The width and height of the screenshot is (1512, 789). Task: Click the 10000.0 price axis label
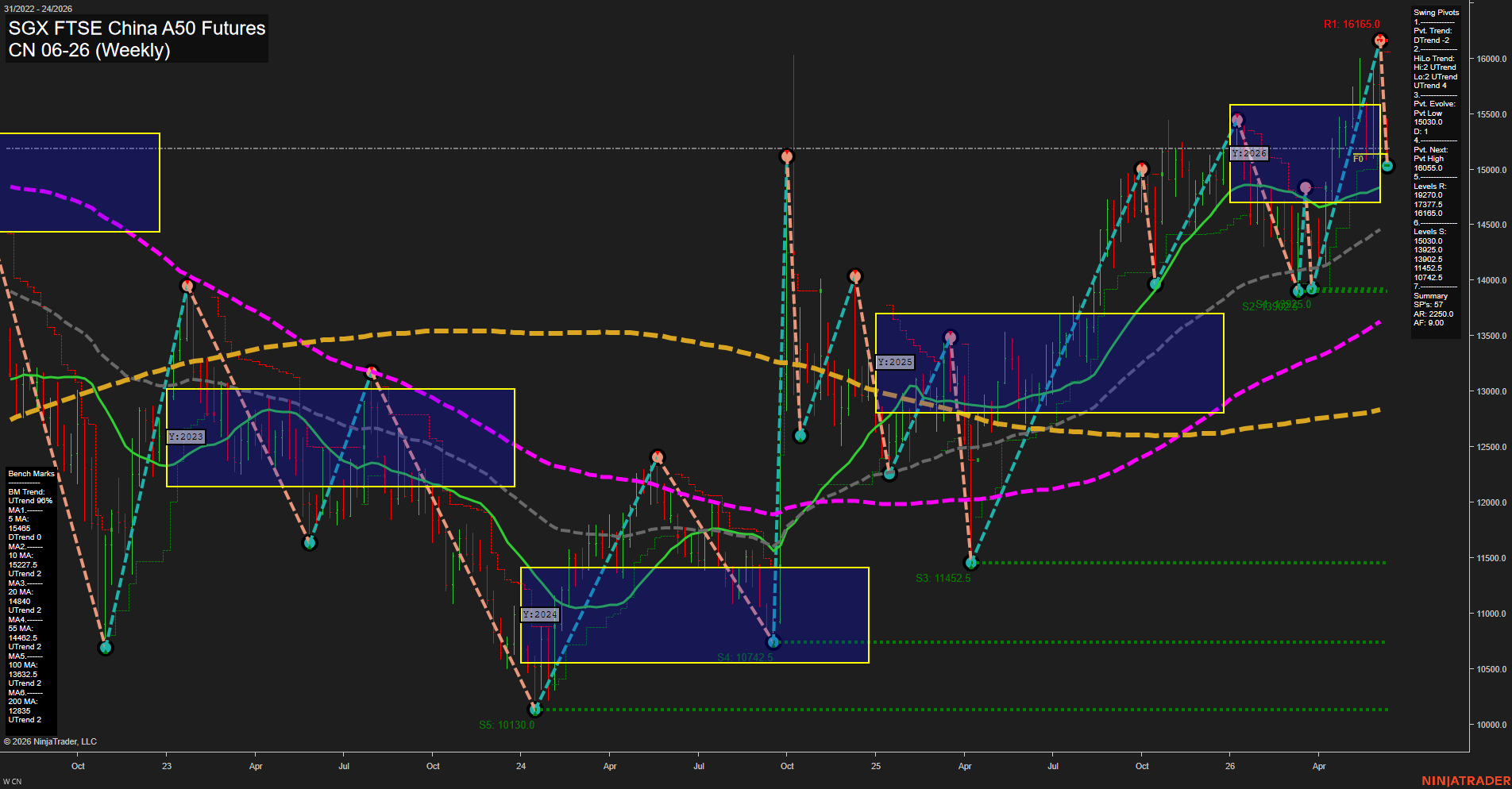click(x=1491, y=725)
